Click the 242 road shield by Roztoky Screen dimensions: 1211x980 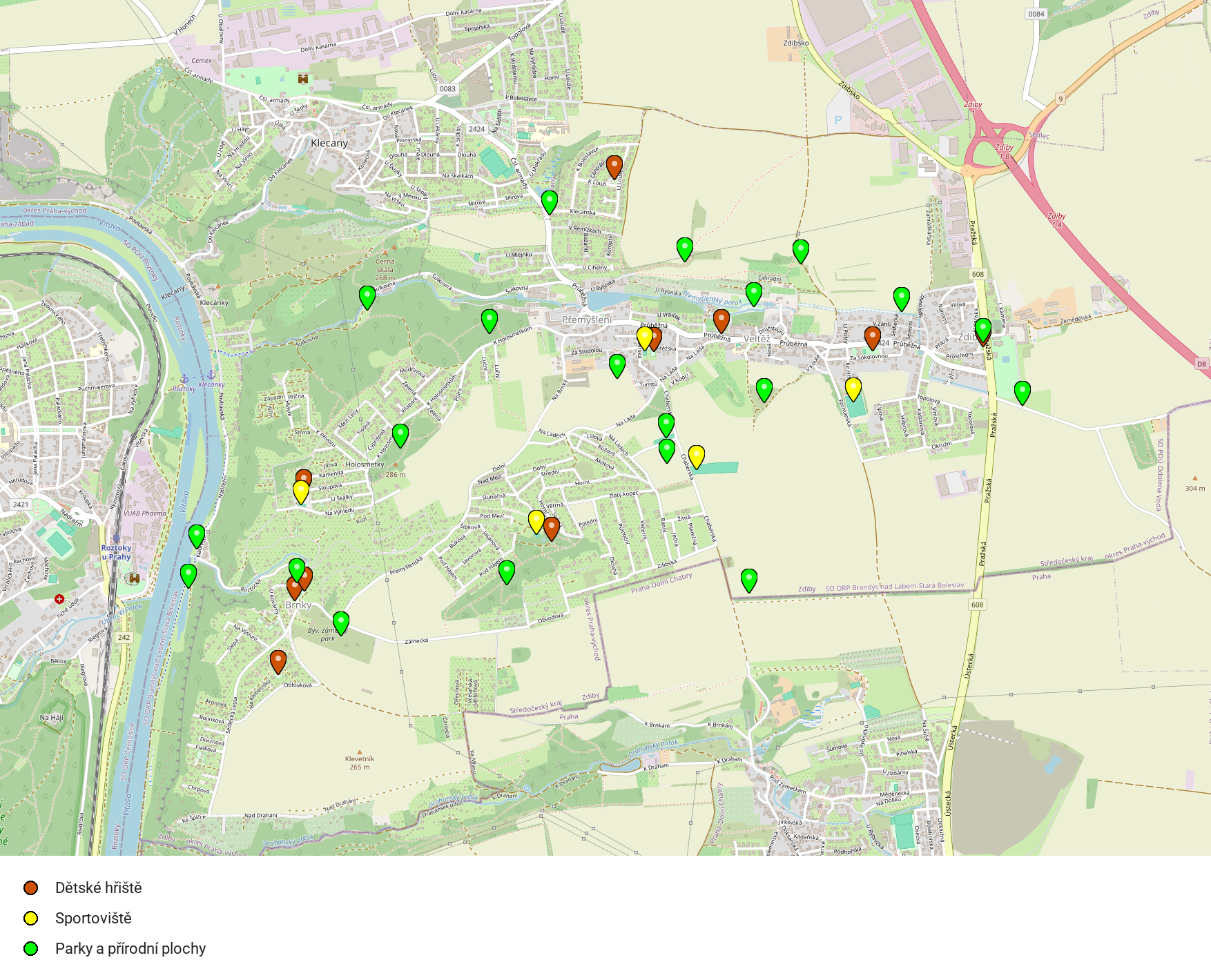(x=124, y=637)
